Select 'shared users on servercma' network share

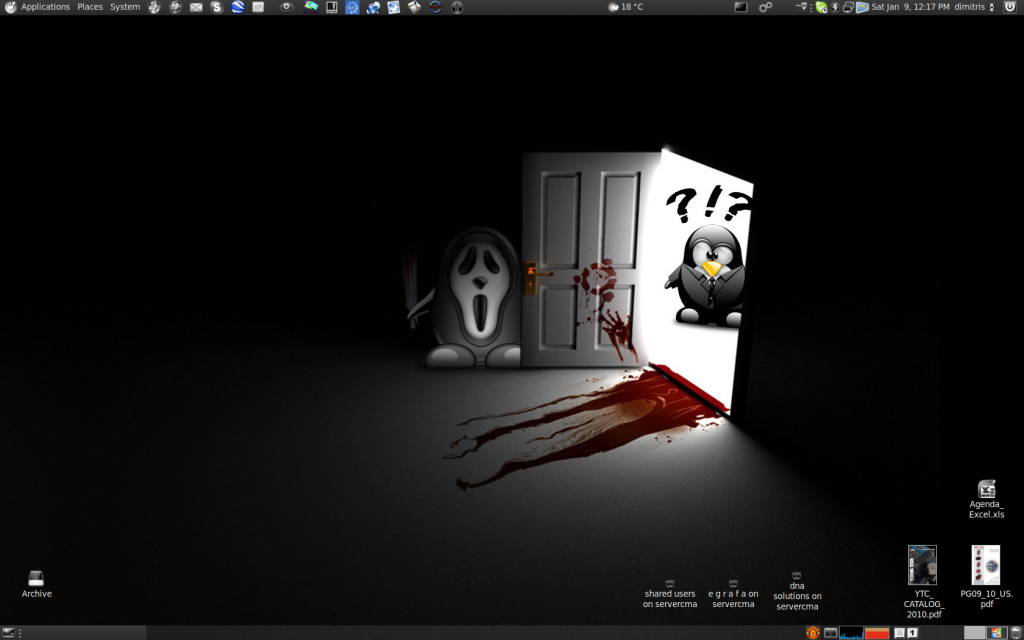coord(669,594)
